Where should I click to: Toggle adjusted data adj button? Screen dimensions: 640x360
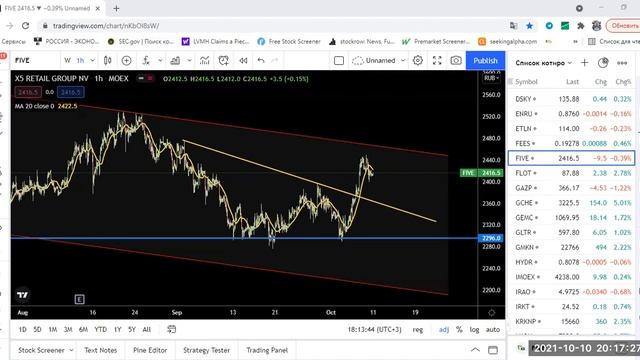[444, 329]
